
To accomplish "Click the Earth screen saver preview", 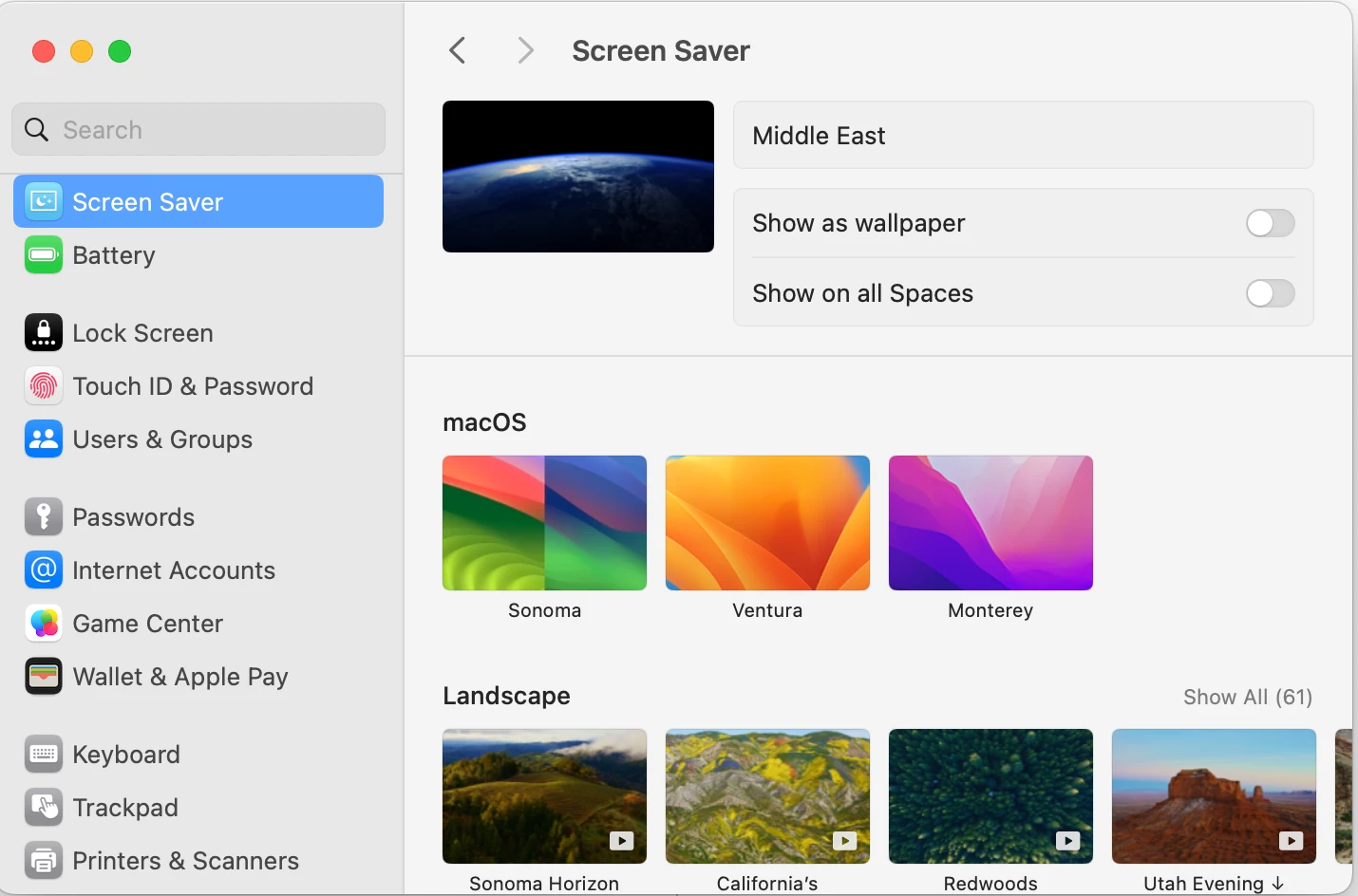I will point(578,177).
